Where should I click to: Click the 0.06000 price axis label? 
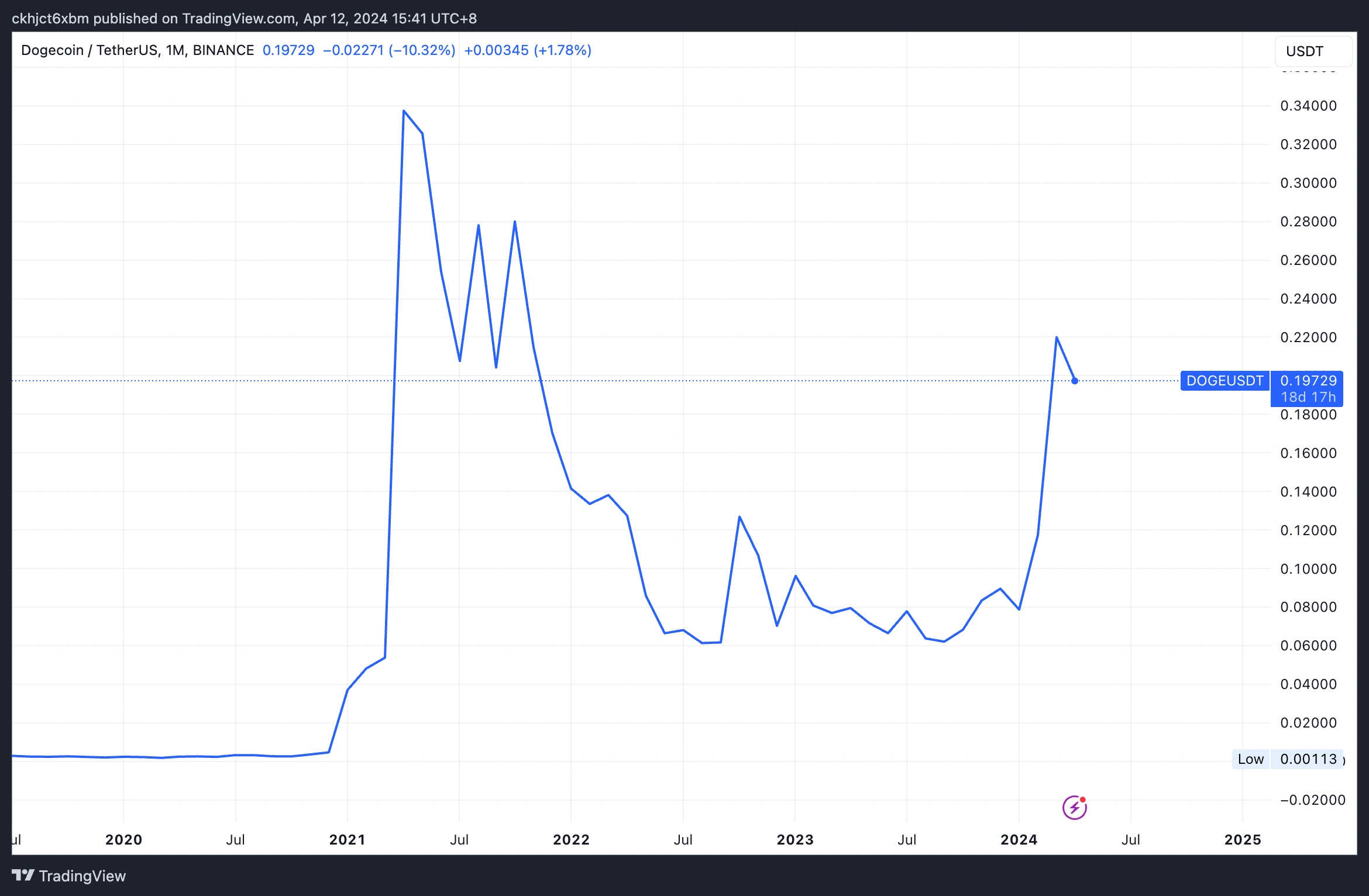pyautogui.click(x=1308, y=646)
